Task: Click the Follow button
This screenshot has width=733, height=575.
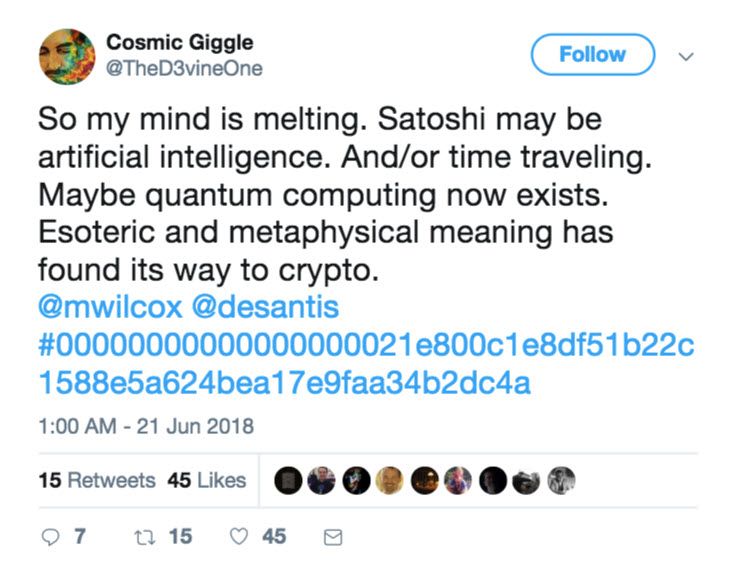Action: tap(592, 55)
